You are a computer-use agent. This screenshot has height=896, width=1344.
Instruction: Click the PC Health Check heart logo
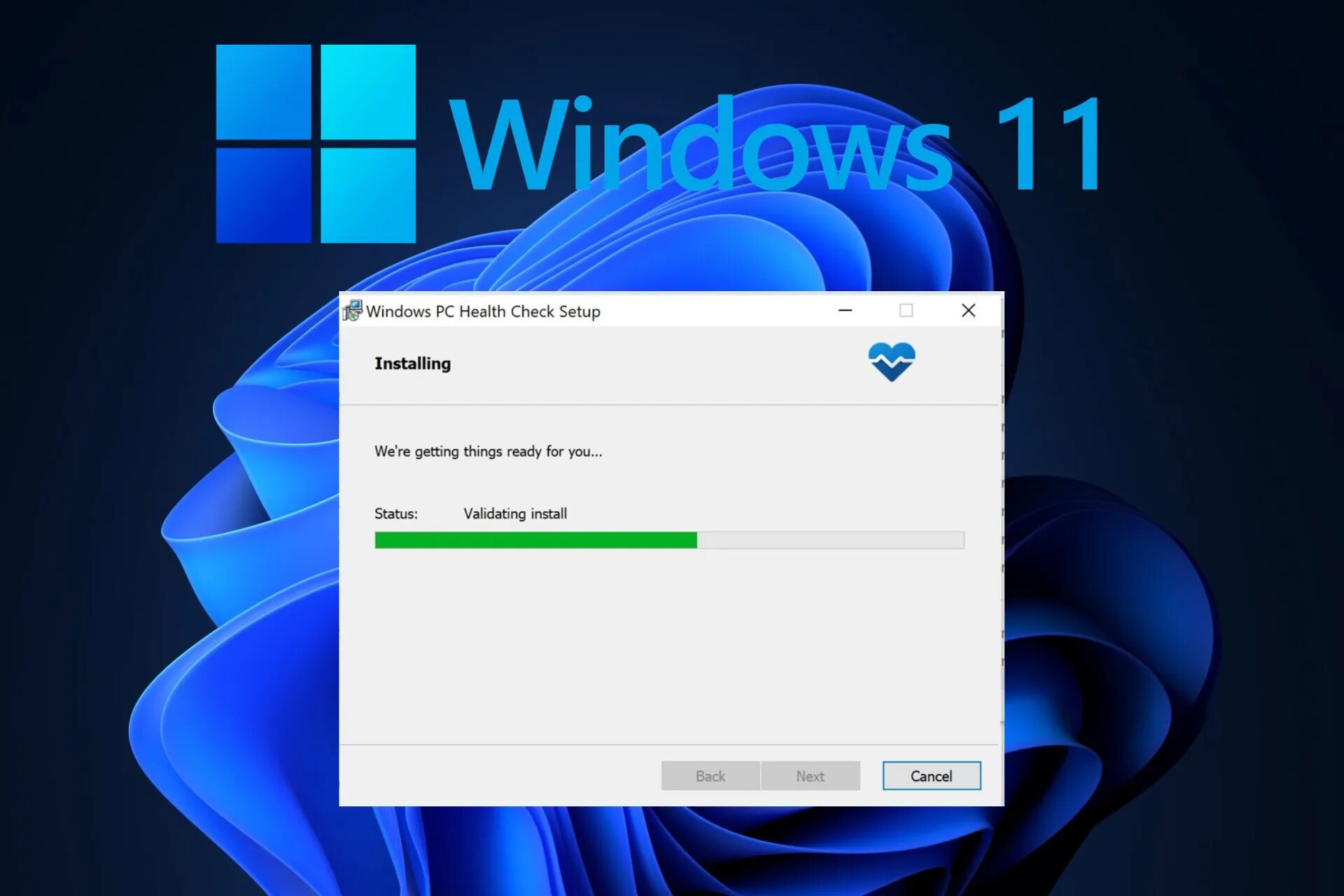tap(892, 361)
